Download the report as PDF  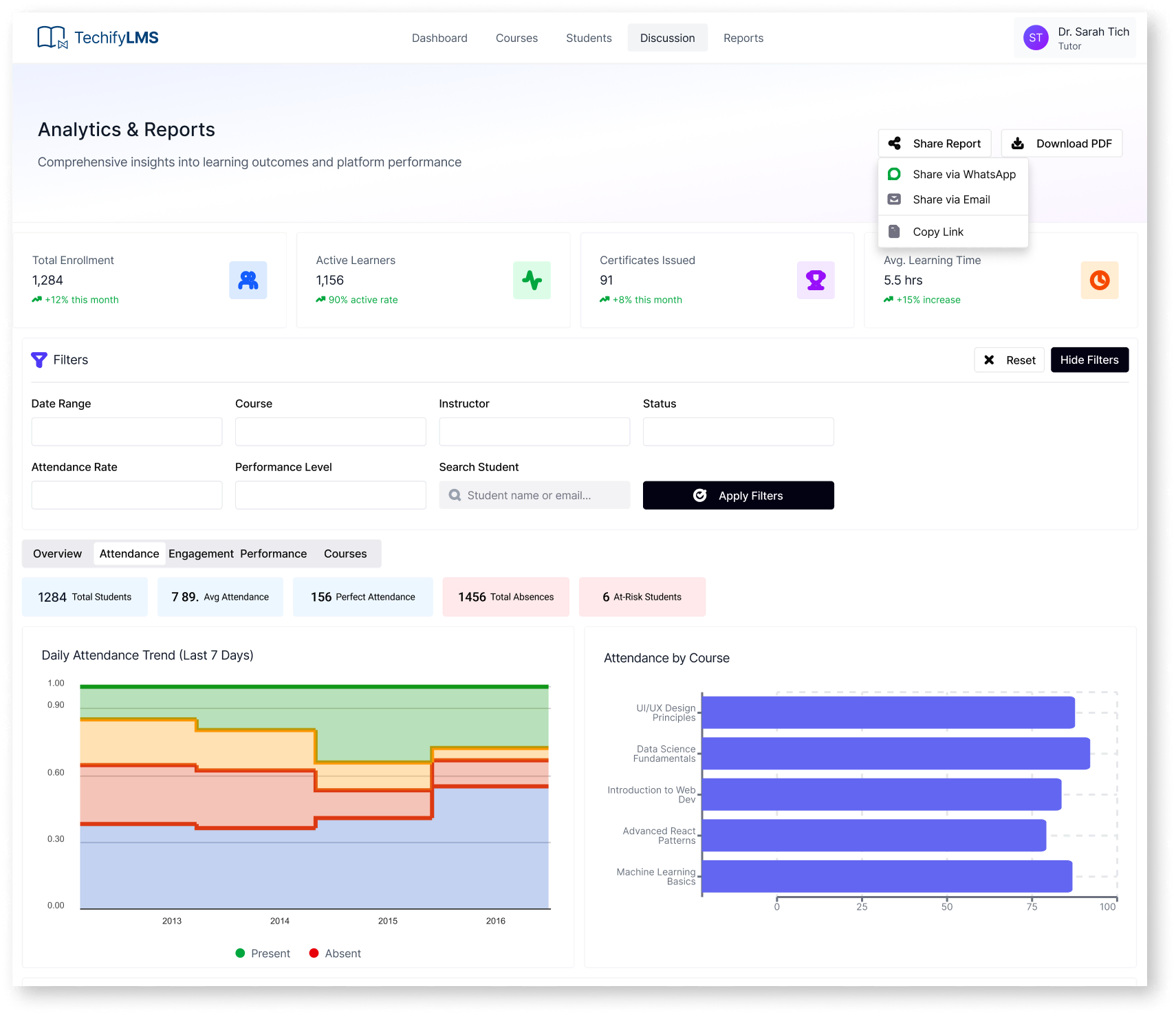(x=1061, y=144)
